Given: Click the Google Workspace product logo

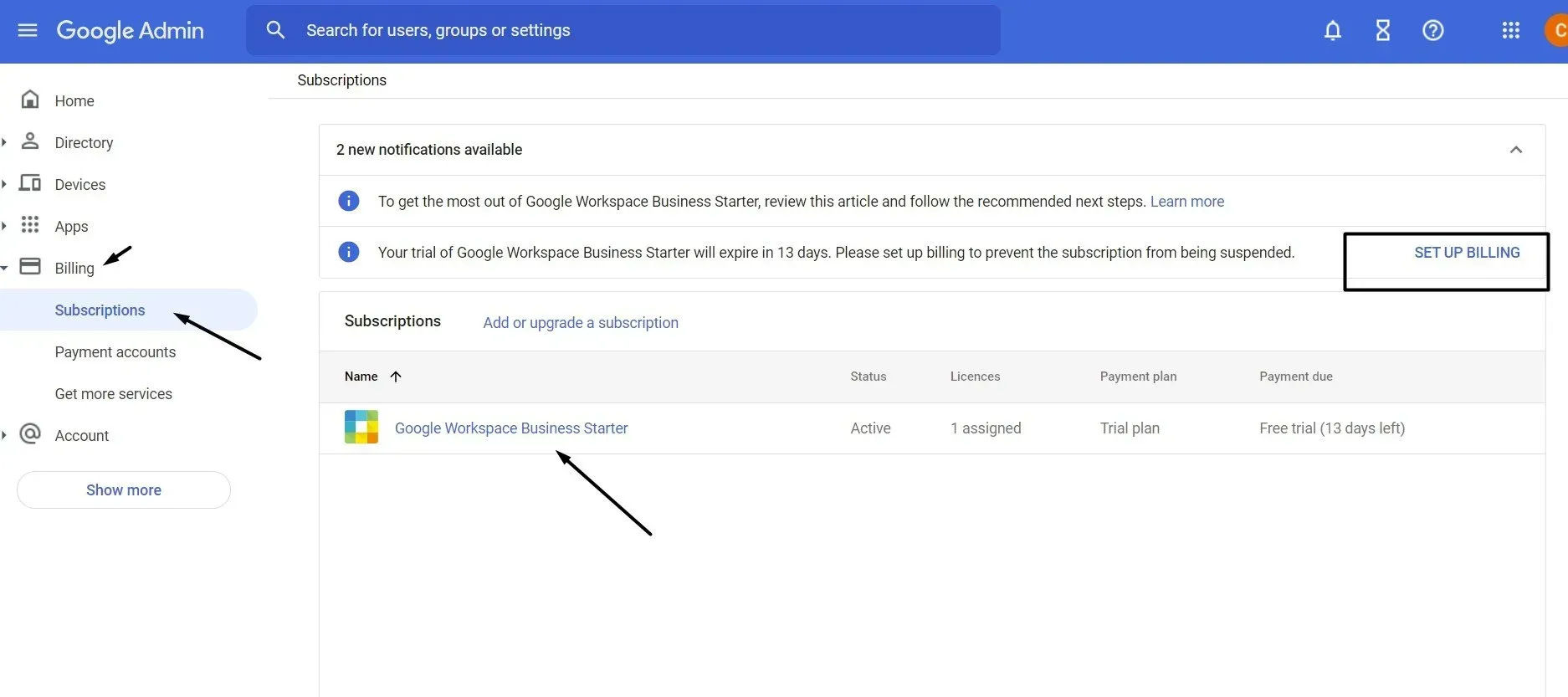Looking at the screenshot, I should point(361,427).
